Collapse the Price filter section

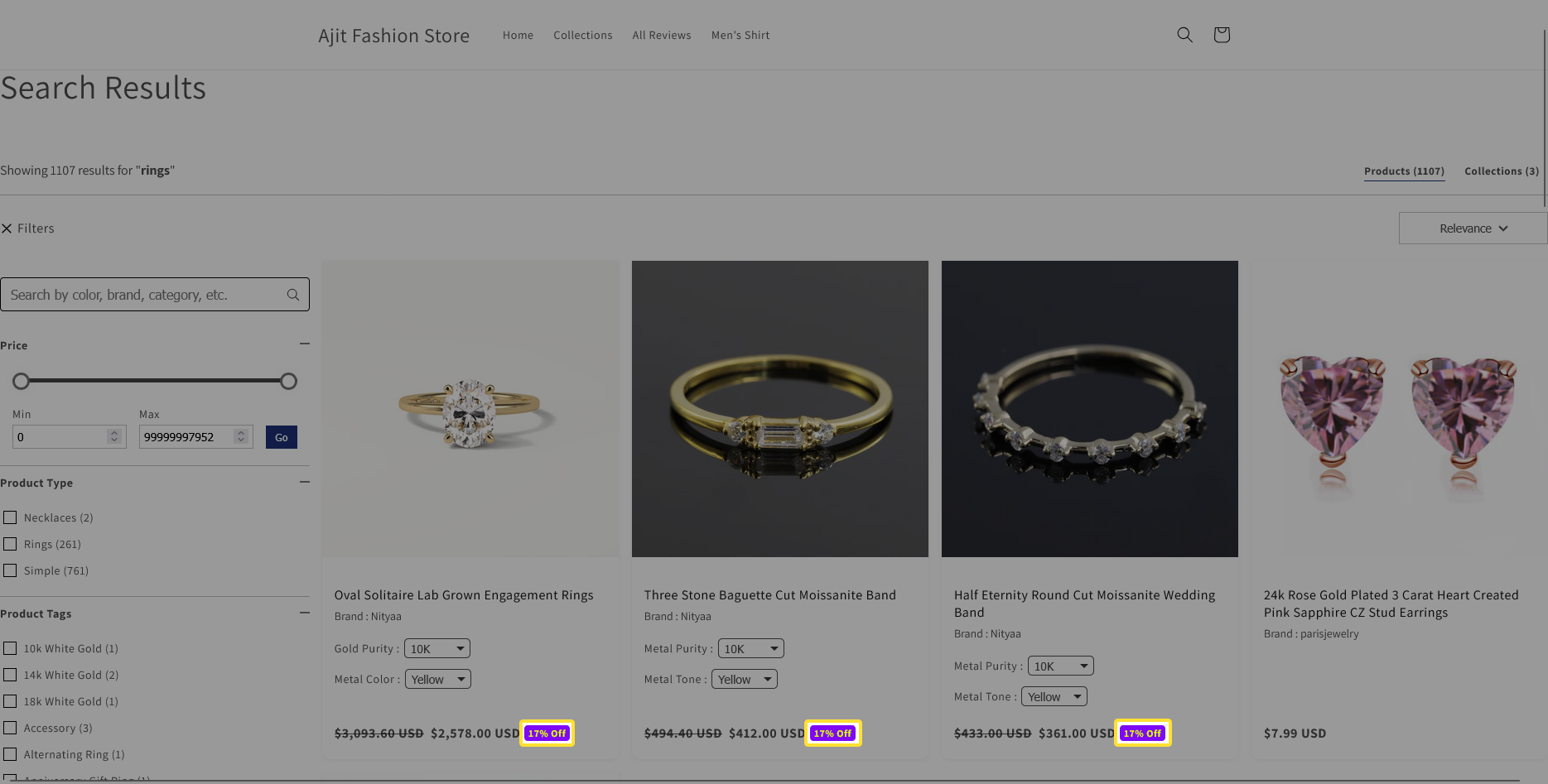304,344
